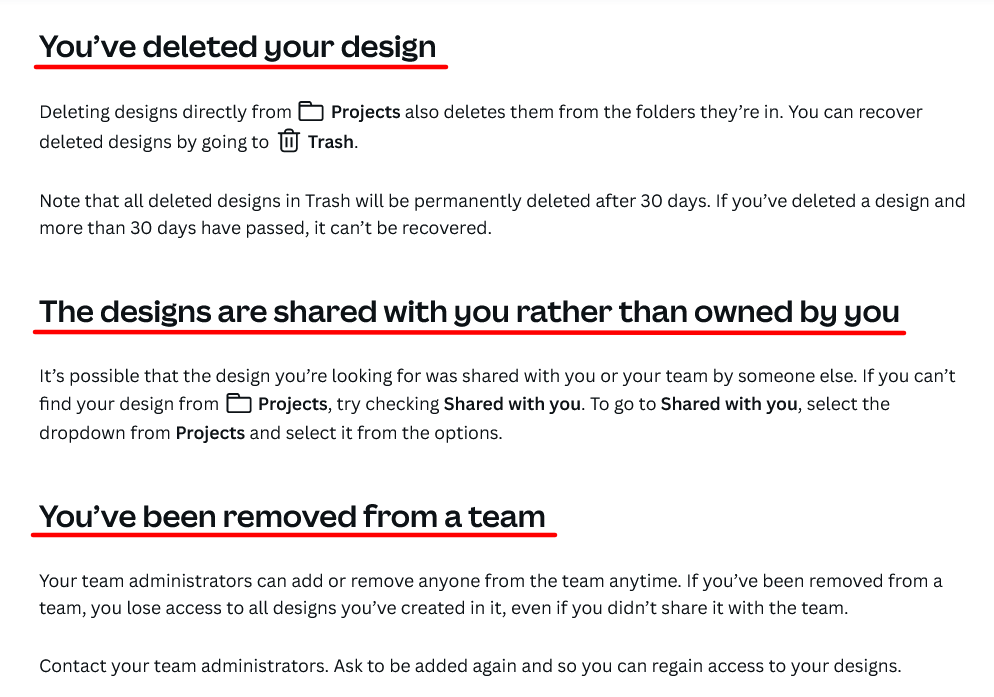Screen dimensions: 994x697
Task: Click 'Shared with you' after 'To go to'
Action: pyautogui.click(x=729, y=404)
